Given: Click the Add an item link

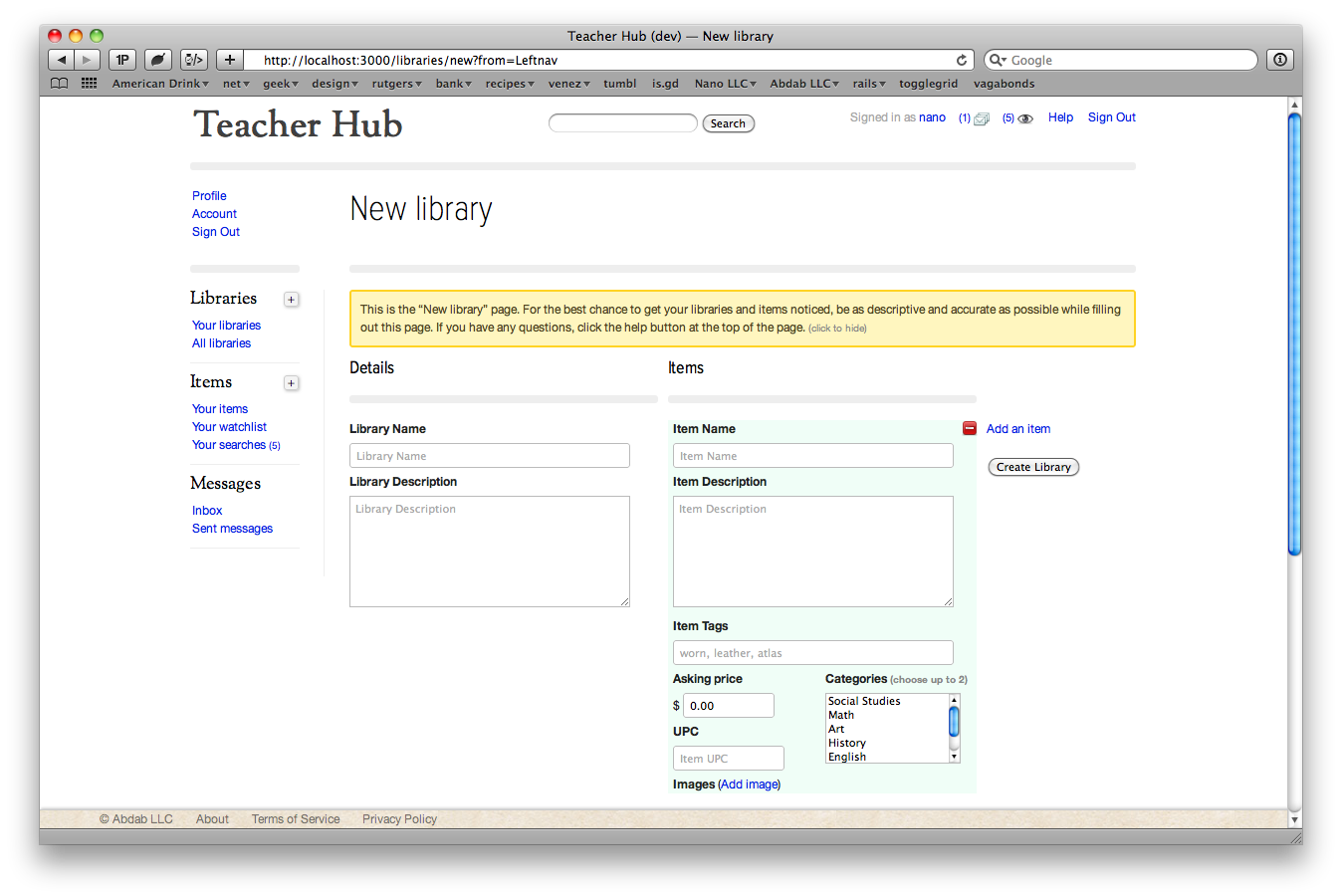Looking at the screenshot, I should tap(1017, 429).
